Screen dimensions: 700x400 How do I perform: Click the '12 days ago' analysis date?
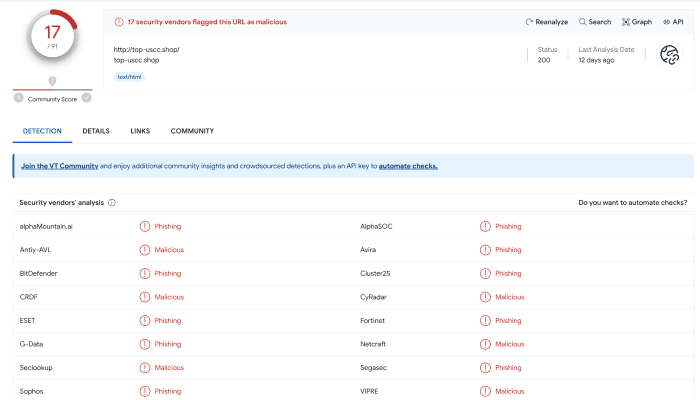click(596, 60)
